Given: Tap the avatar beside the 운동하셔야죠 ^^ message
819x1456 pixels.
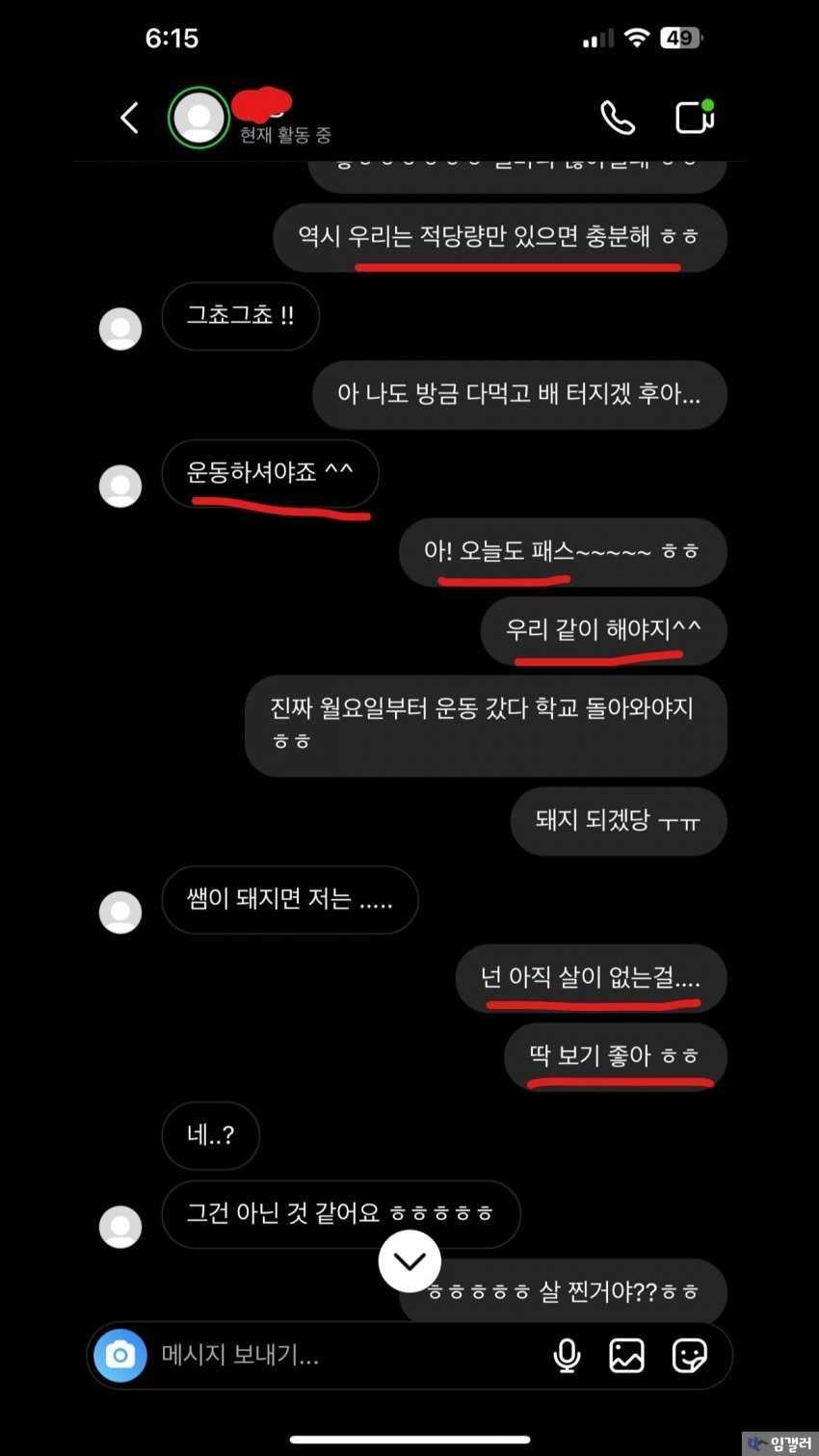Looking at the screenshot, I should 120,486.
